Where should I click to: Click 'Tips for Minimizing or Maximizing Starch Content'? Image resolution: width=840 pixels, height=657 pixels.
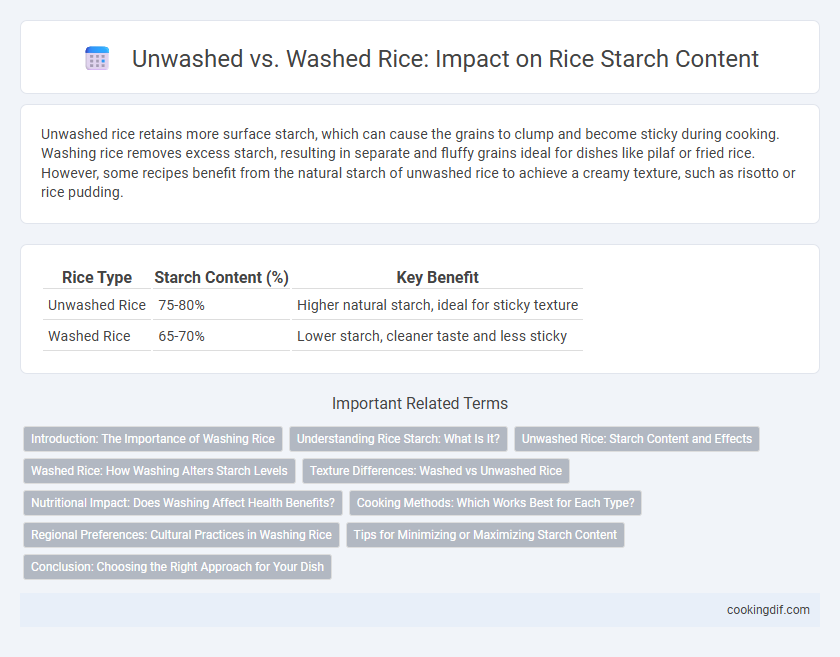coord(485,535)
